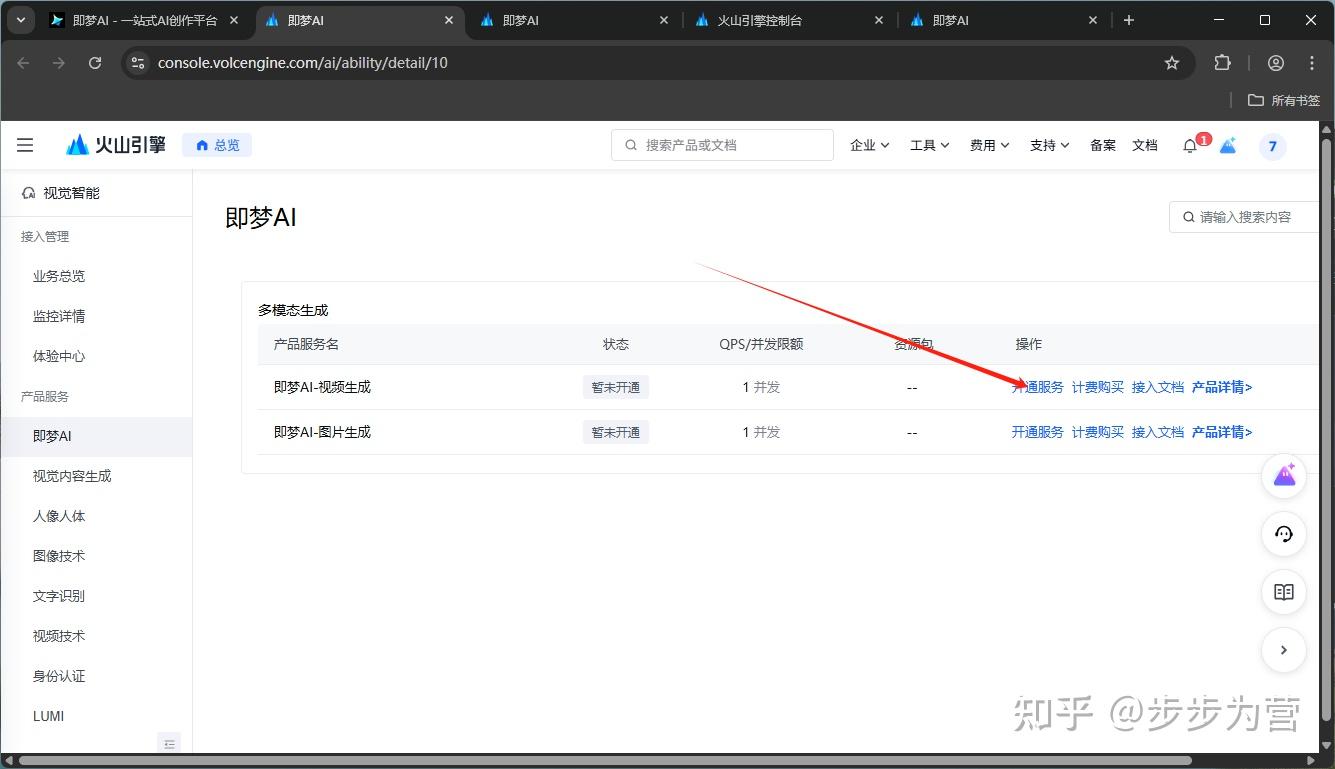Focus the 搜索产品或文档 search box
Image resolution: width=1335 pixels, height=769 pixels.
pos(722,145)
